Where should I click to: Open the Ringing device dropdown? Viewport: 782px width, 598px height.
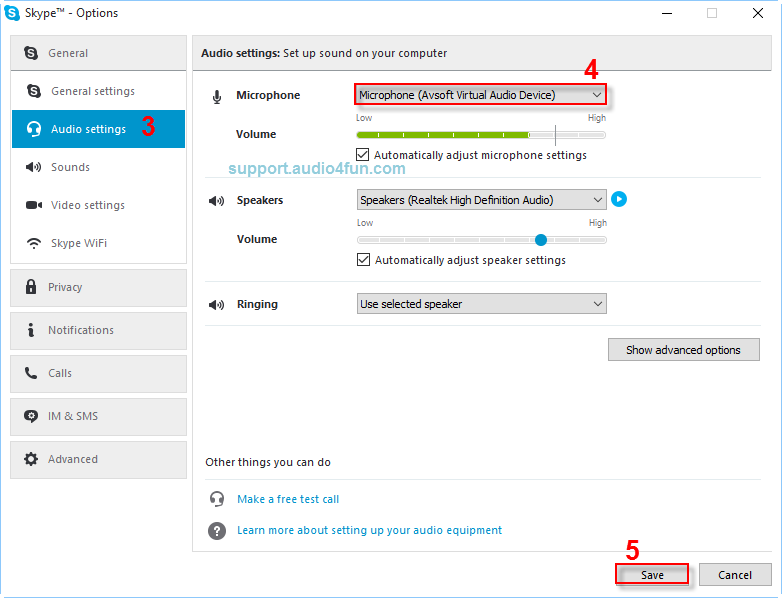click(x=482, y=304)
